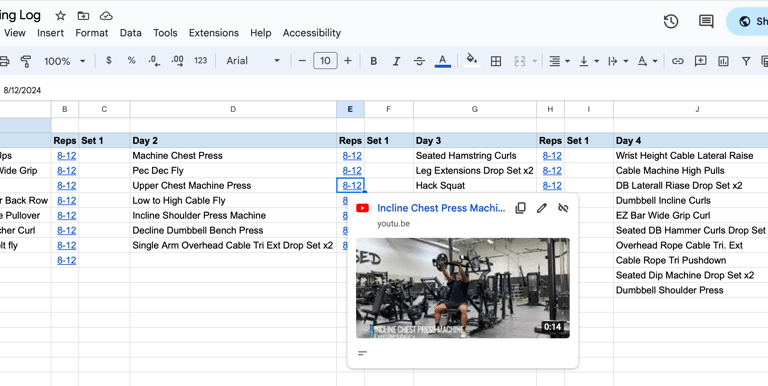This screenshot has width=768, height=386.
Task: Click 8-12 link in Pec Dec Fly row
Action: tap(352, 170)
